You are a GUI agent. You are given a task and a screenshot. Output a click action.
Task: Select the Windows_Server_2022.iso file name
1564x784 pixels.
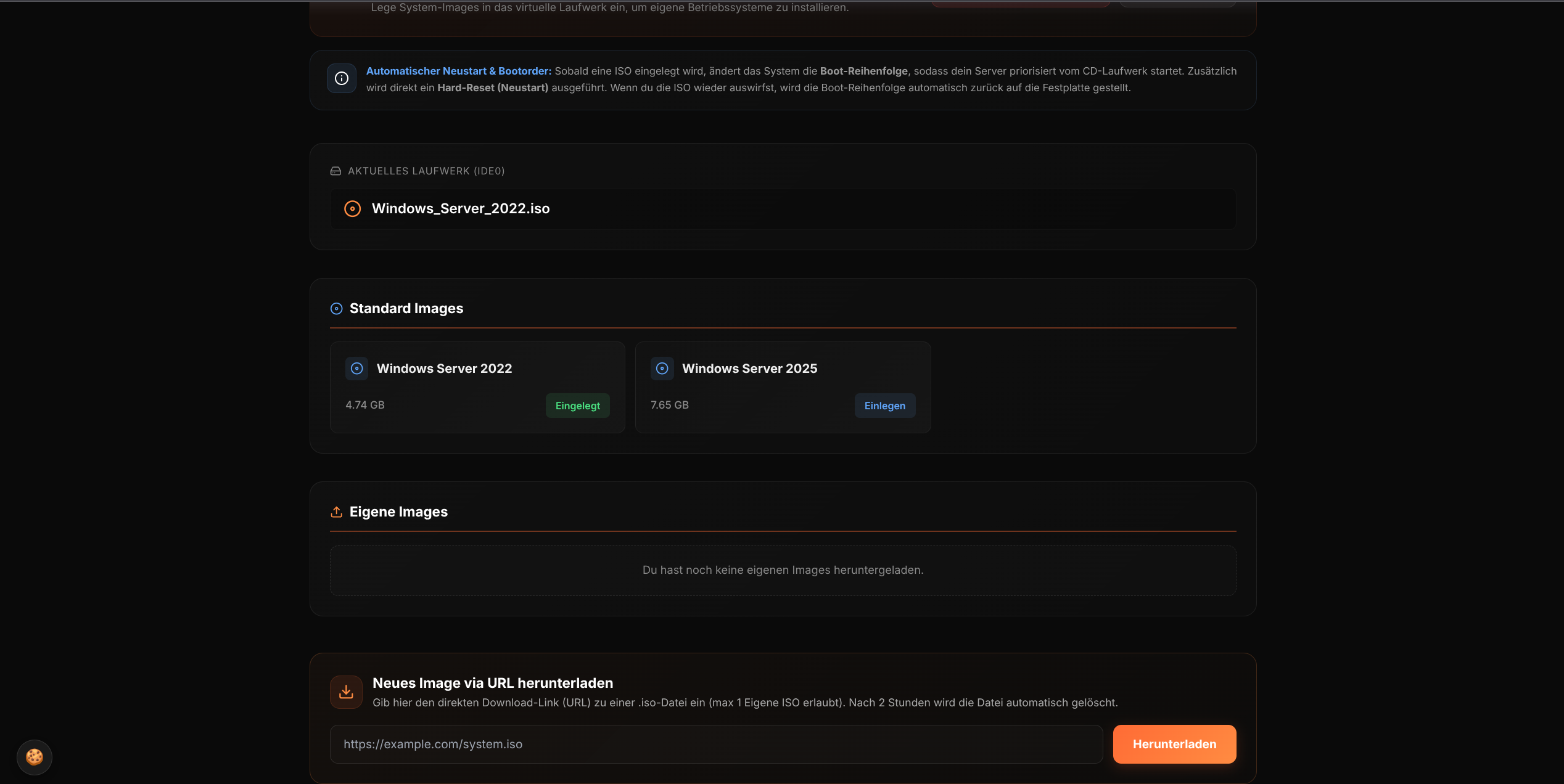pyautogui.click(x=461, y=209)
